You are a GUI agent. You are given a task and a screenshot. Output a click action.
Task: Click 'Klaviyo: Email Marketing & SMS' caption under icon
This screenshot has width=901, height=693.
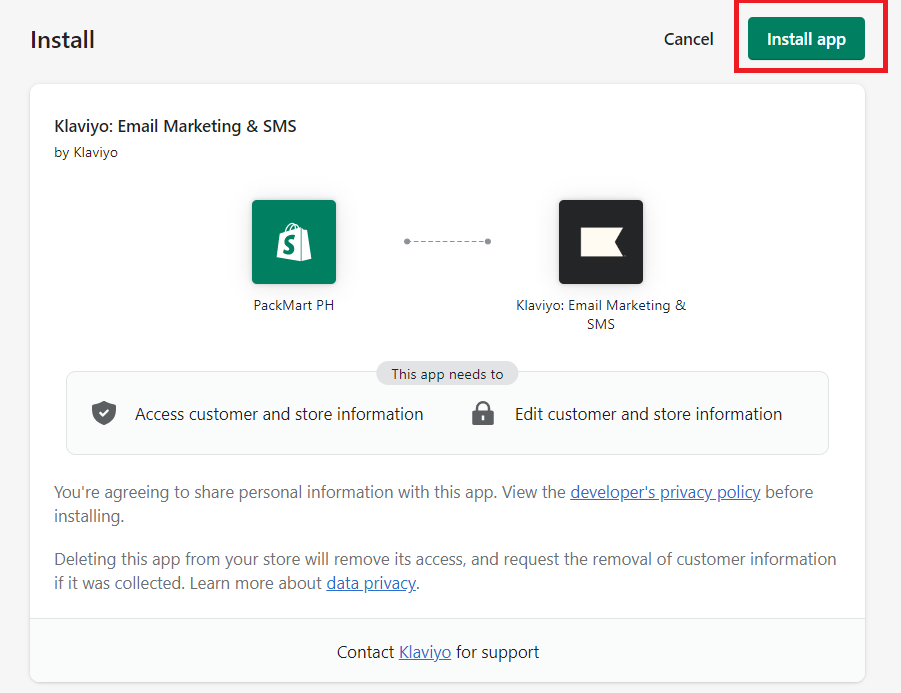pyautogui.click(x=600, y=314)
